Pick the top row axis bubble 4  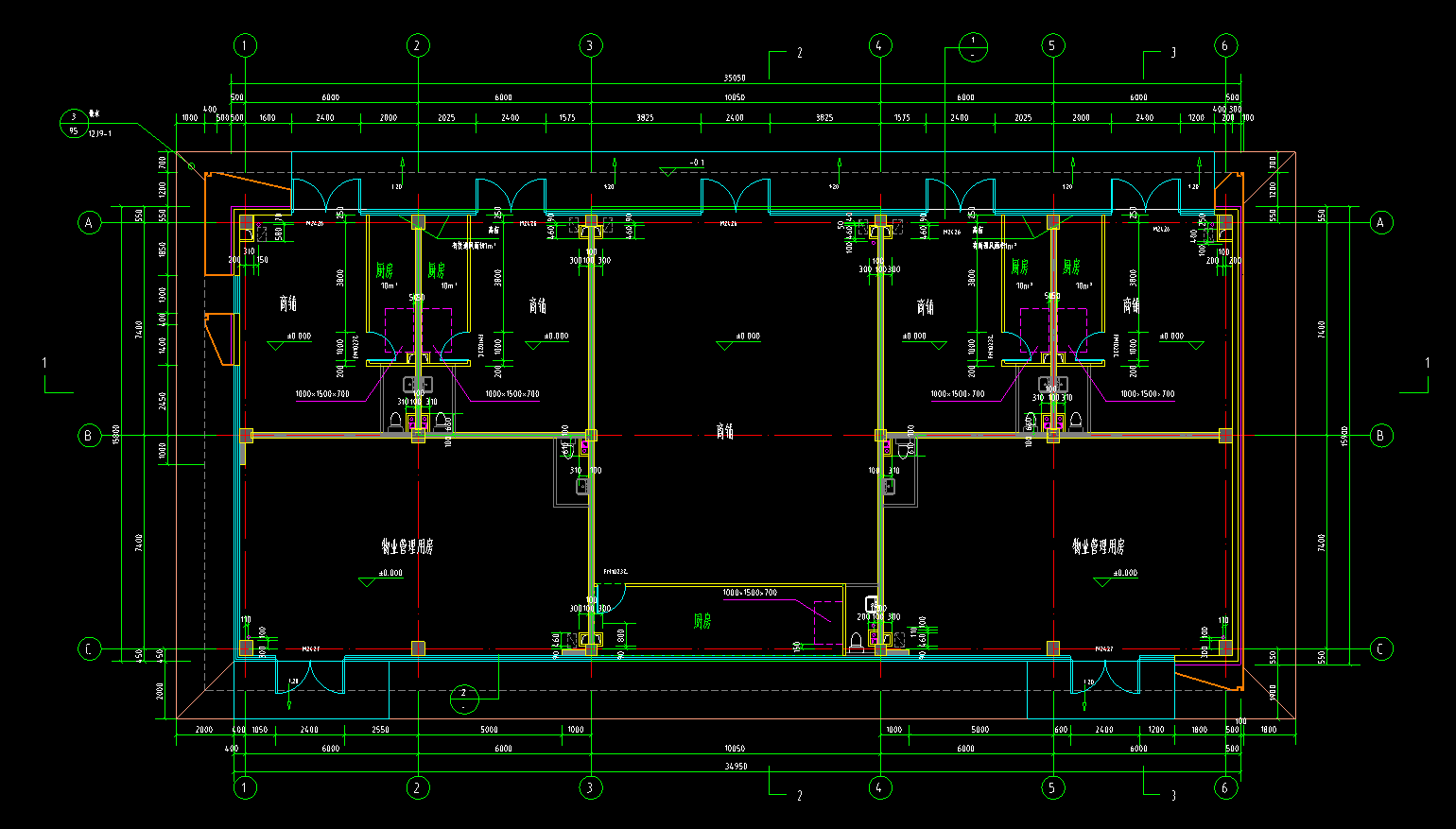(880, 45)
